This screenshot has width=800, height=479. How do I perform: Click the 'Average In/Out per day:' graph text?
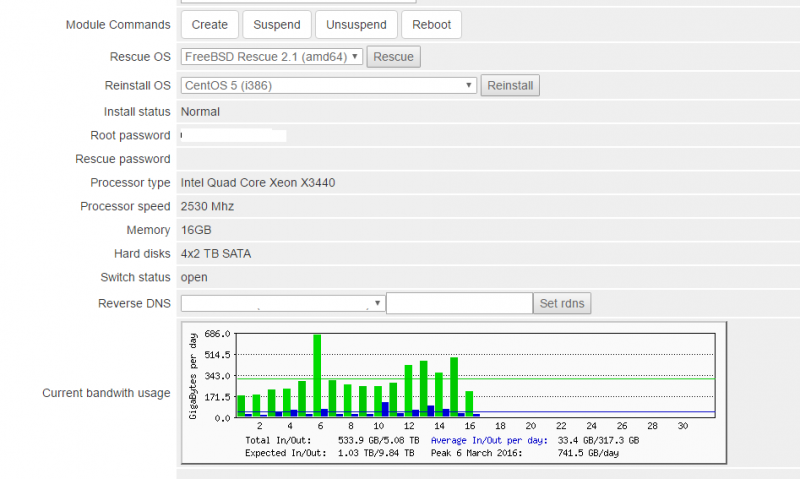[x=489, y=440]
